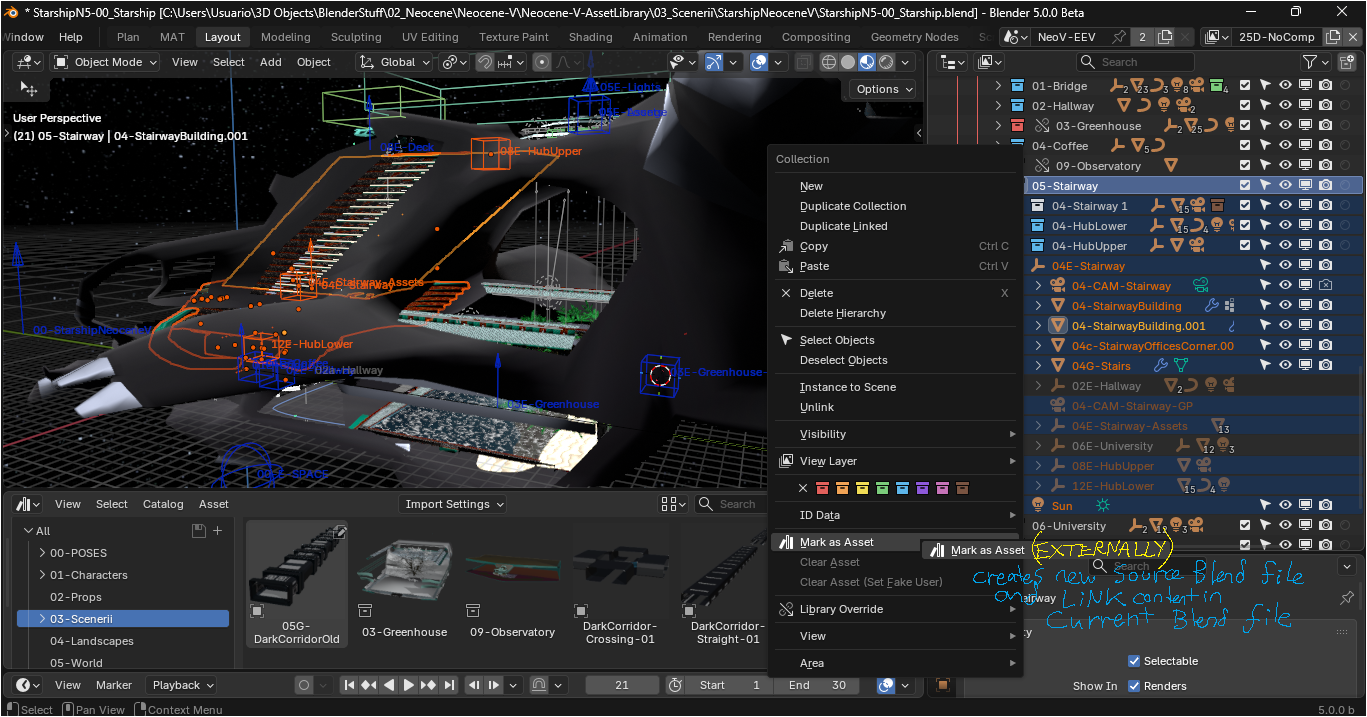Select the green collection color tag
Image resolution: width=1367 pixels, height=717 pixels.
(882, 488)
